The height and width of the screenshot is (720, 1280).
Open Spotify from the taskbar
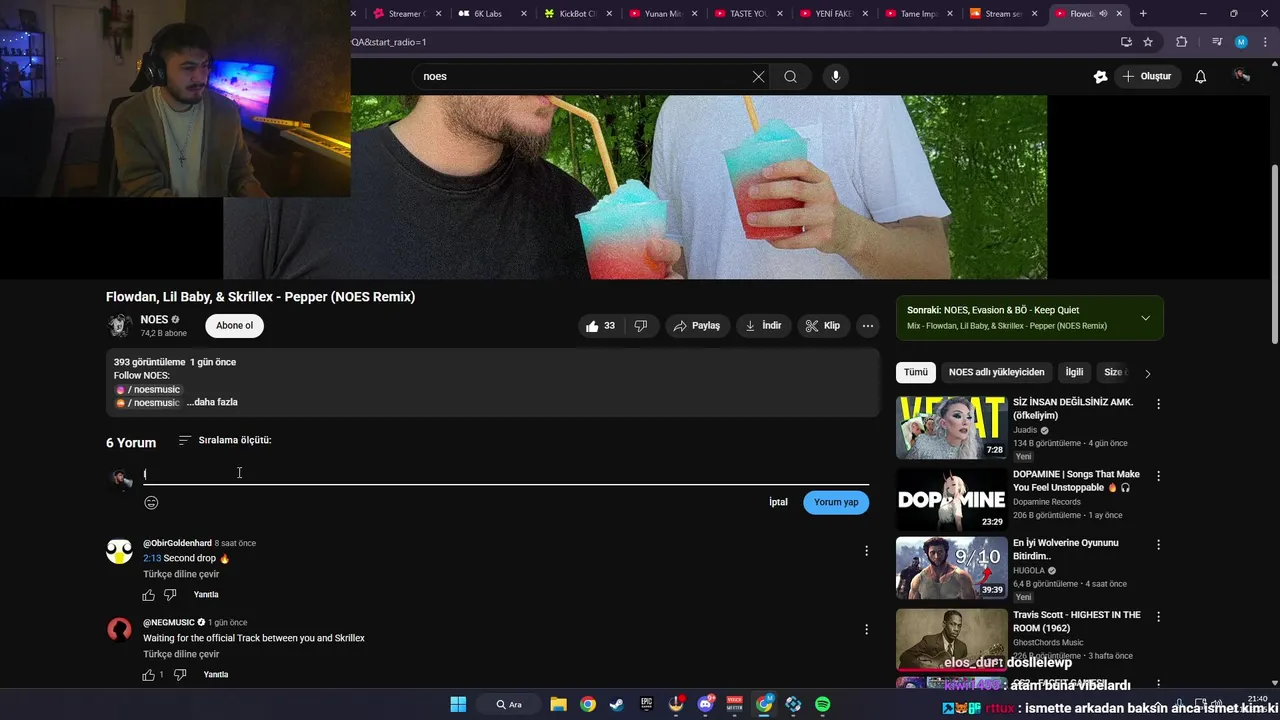[x=822, y=704]
